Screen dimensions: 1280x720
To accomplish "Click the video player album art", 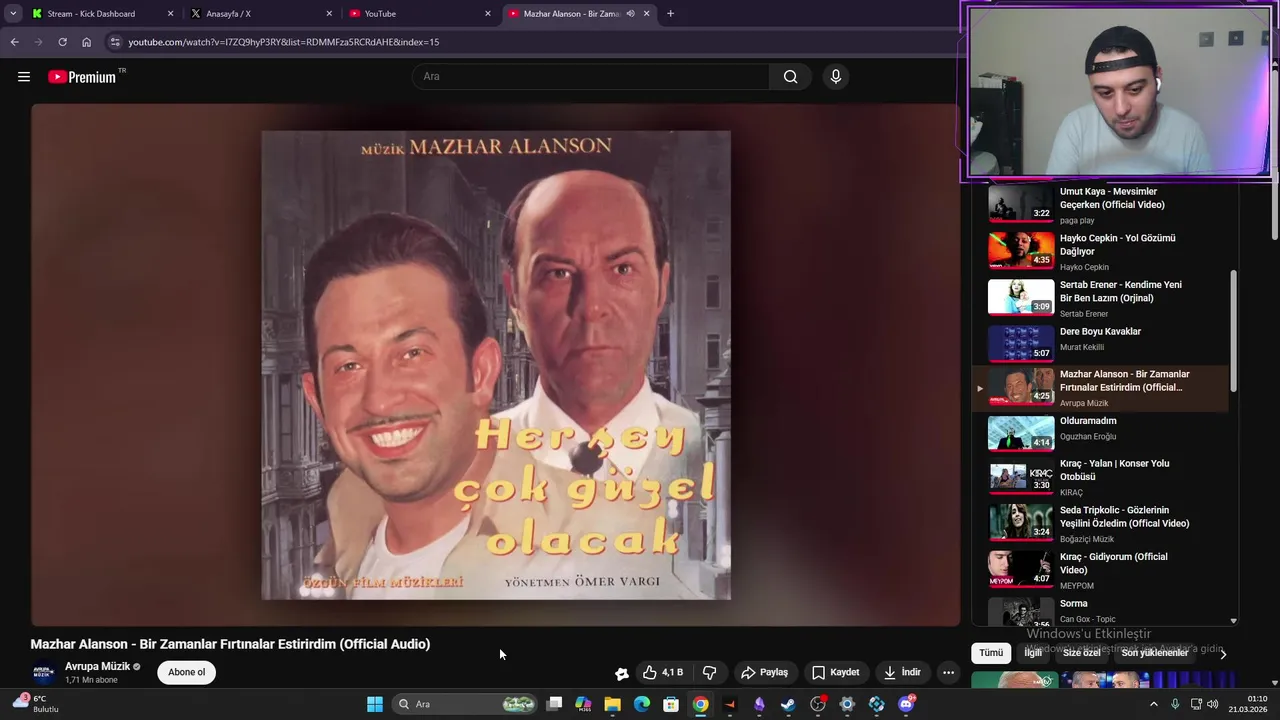I will (x=496, y=365).
